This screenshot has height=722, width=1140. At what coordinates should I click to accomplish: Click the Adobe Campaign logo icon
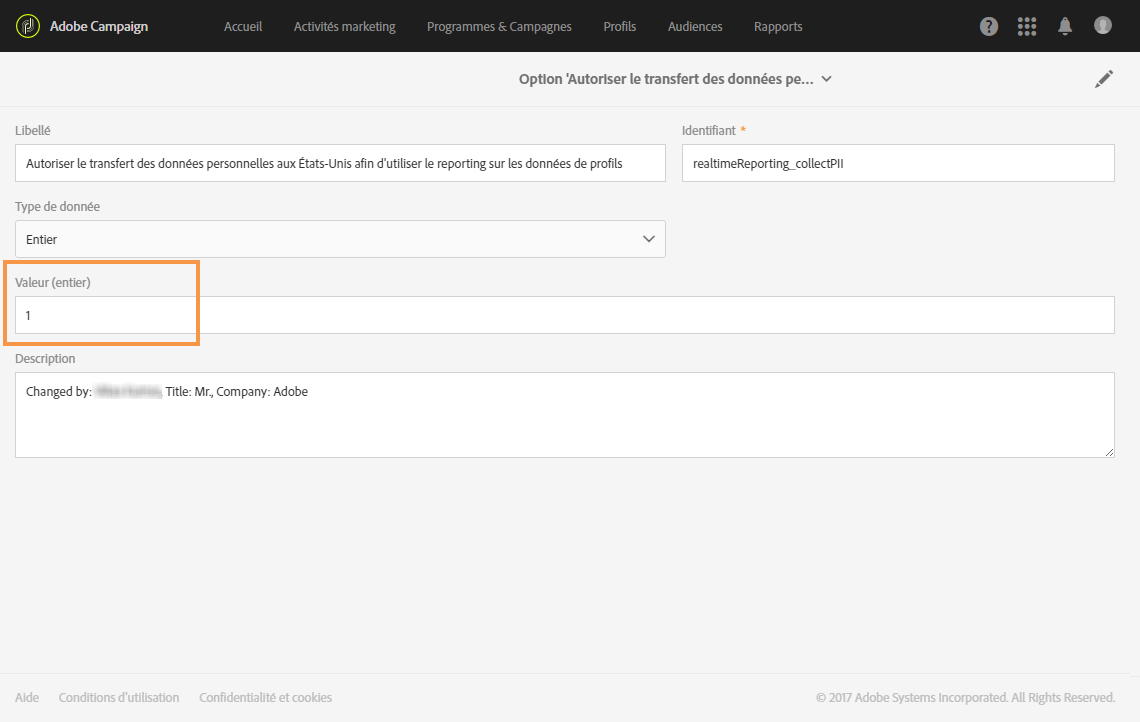(28, 26)
